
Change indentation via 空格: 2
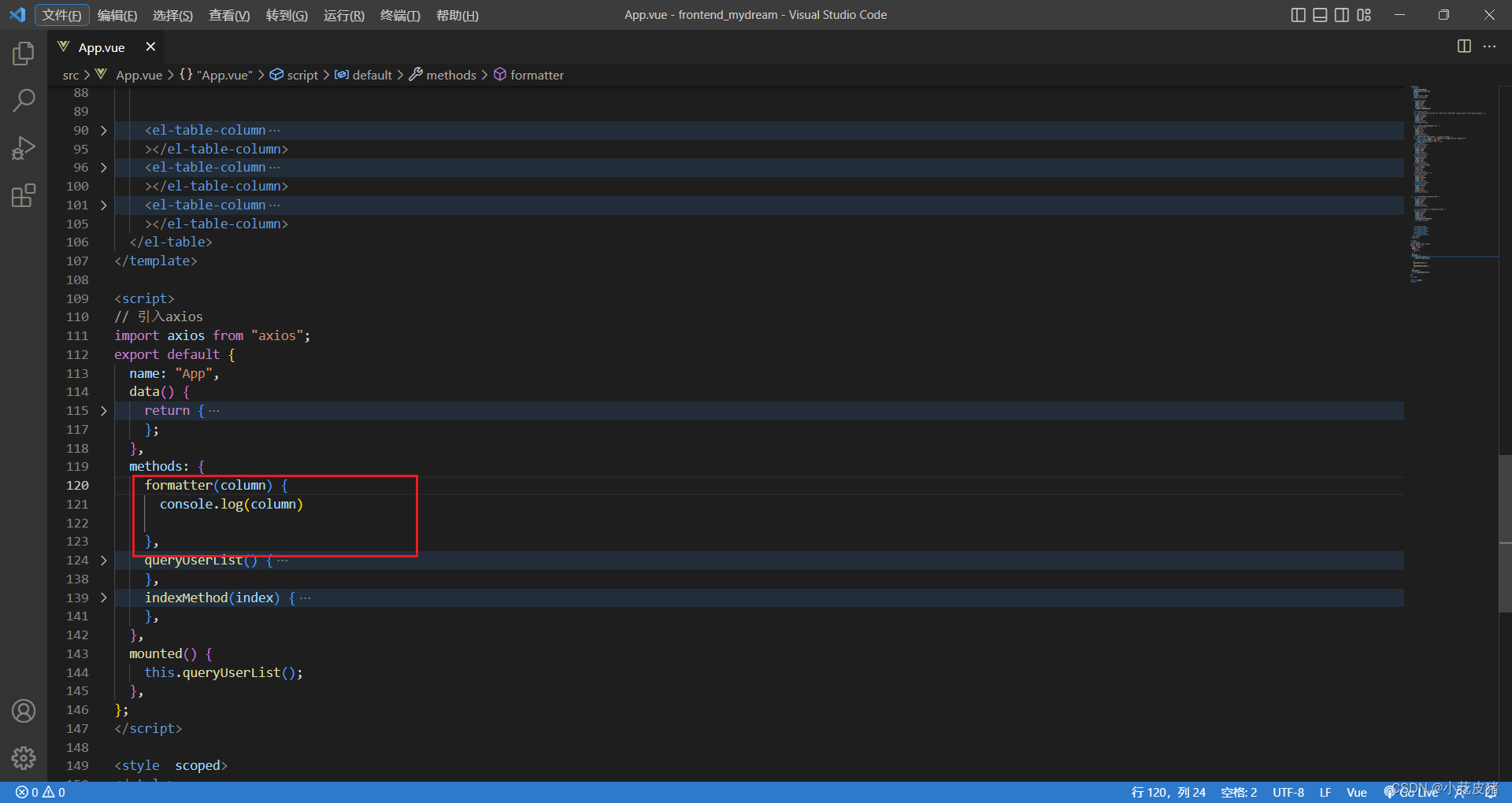coord(1239,792)
